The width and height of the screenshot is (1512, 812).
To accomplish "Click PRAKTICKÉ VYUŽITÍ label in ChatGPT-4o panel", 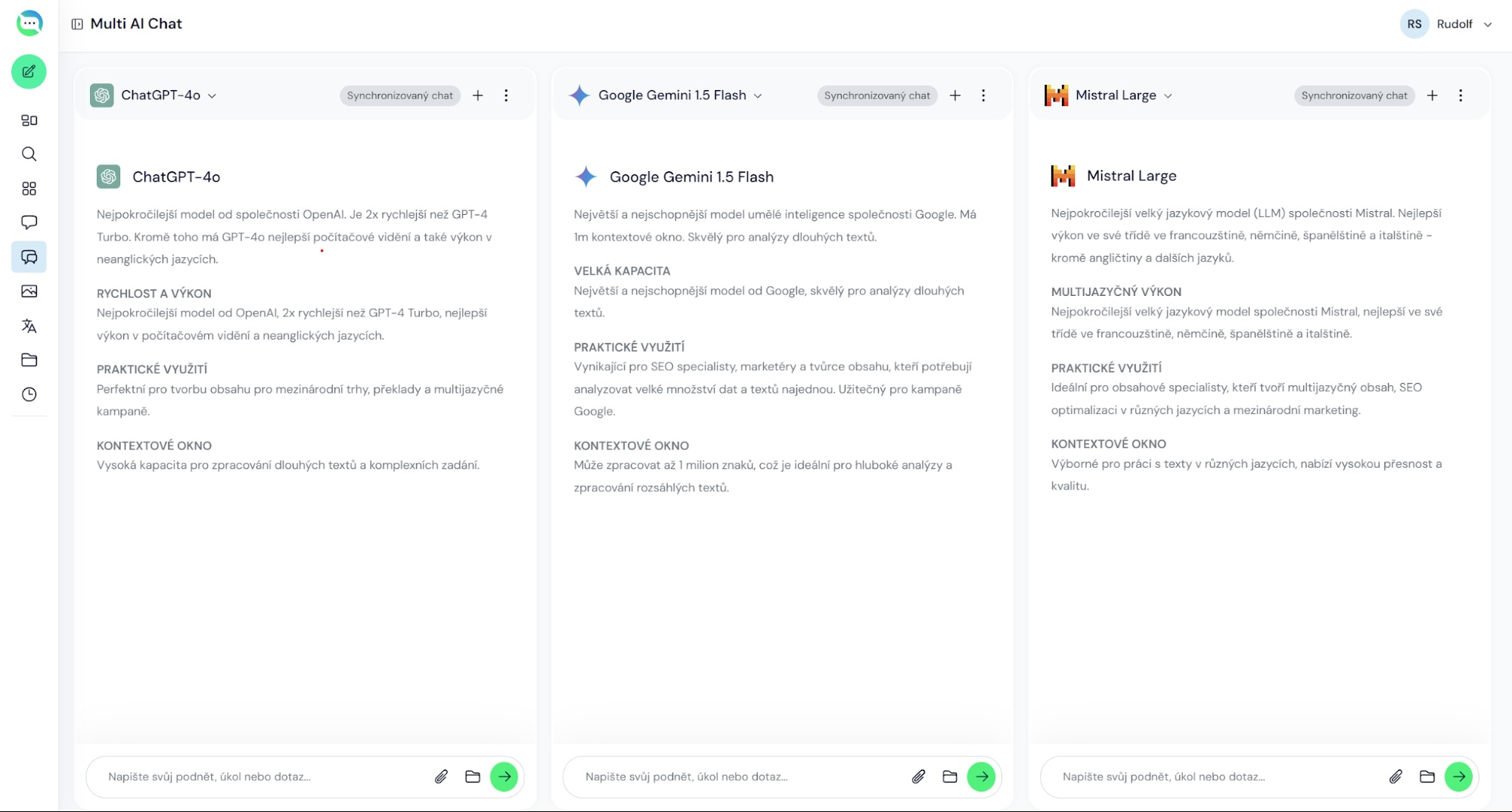I will (152, 369).
